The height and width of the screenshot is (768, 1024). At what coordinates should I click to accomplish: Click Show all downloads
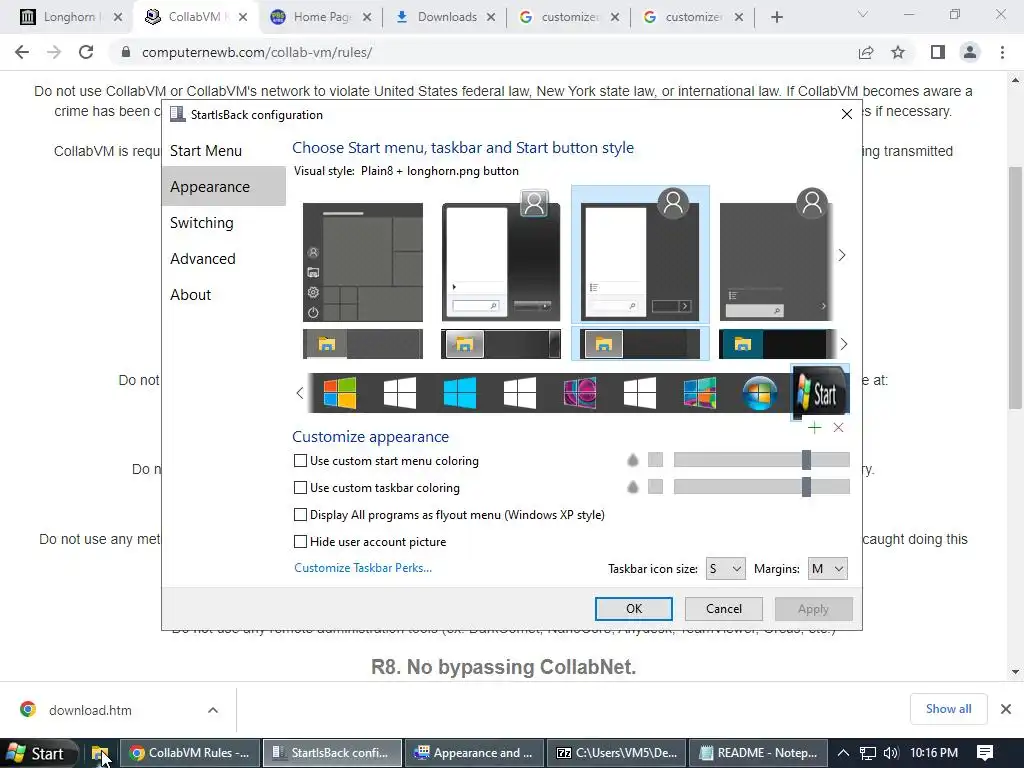948,709
